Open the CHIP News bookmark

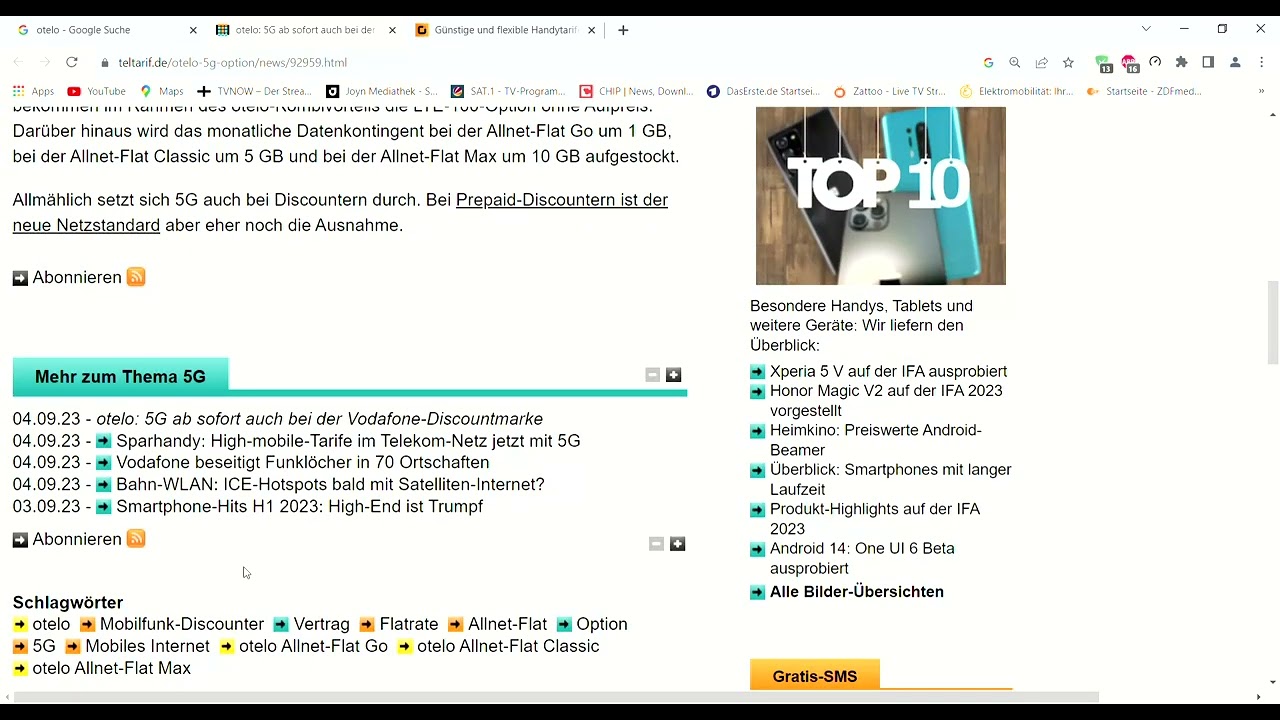[636, 91]
